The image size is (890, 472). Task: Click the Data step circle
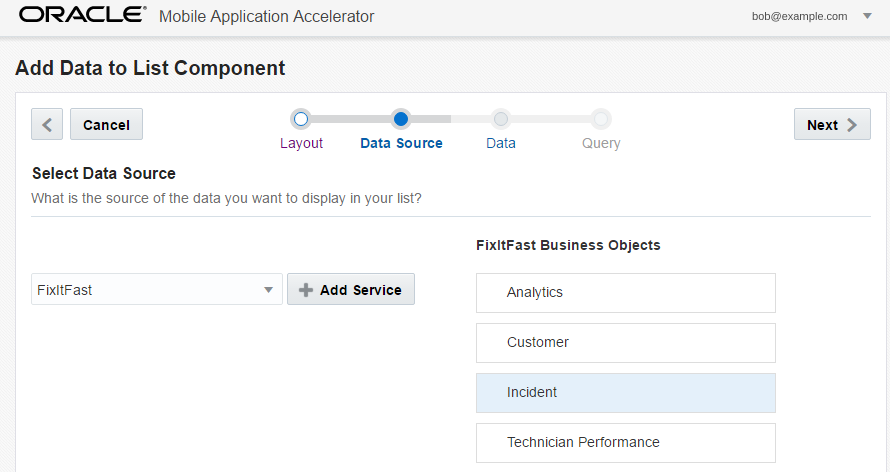click(501, 119)
